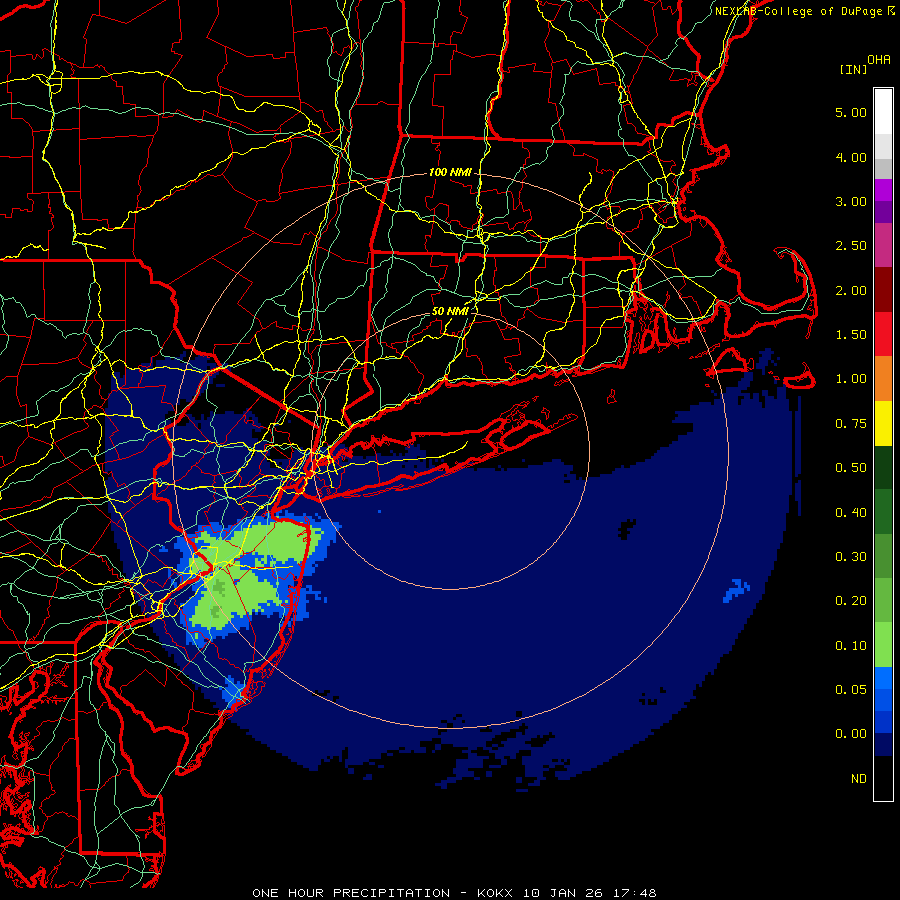This screenshot has height=900, width=900.
Task: Select the 1.50 legend value
Action: coord(851,335)
